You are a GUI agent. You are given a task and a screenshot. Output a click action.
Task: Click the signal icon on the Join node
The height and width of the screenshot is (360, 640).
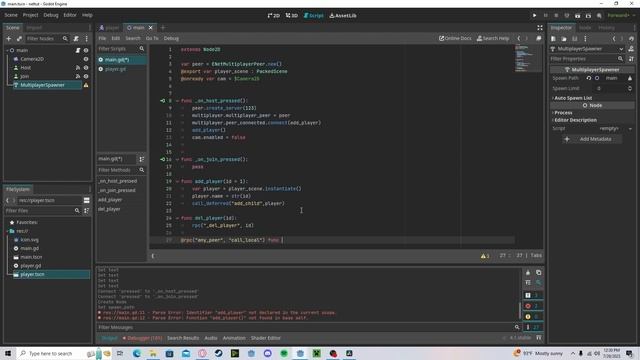78,76
